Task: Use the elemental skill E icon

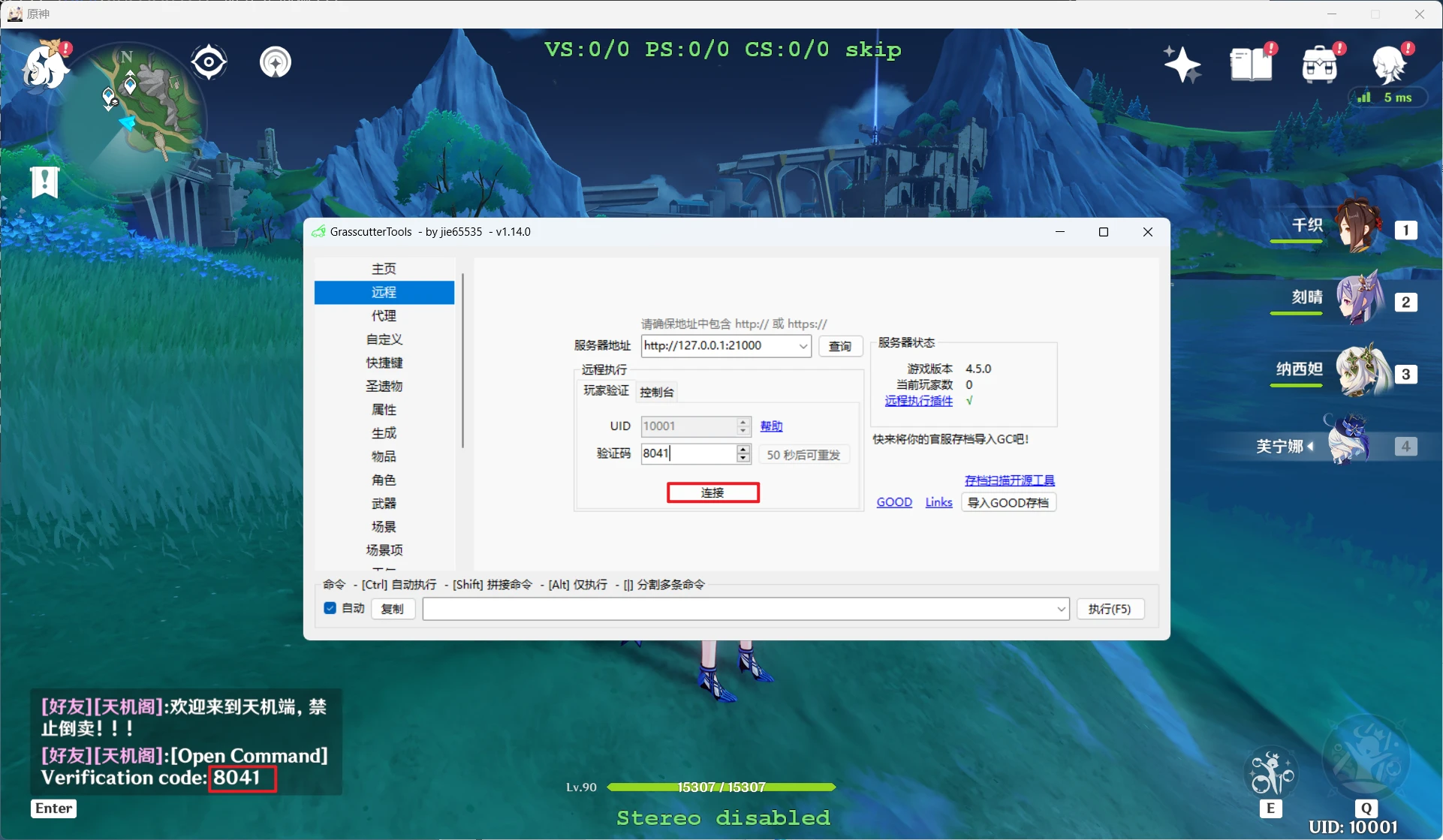Action: click(1270, 774)
